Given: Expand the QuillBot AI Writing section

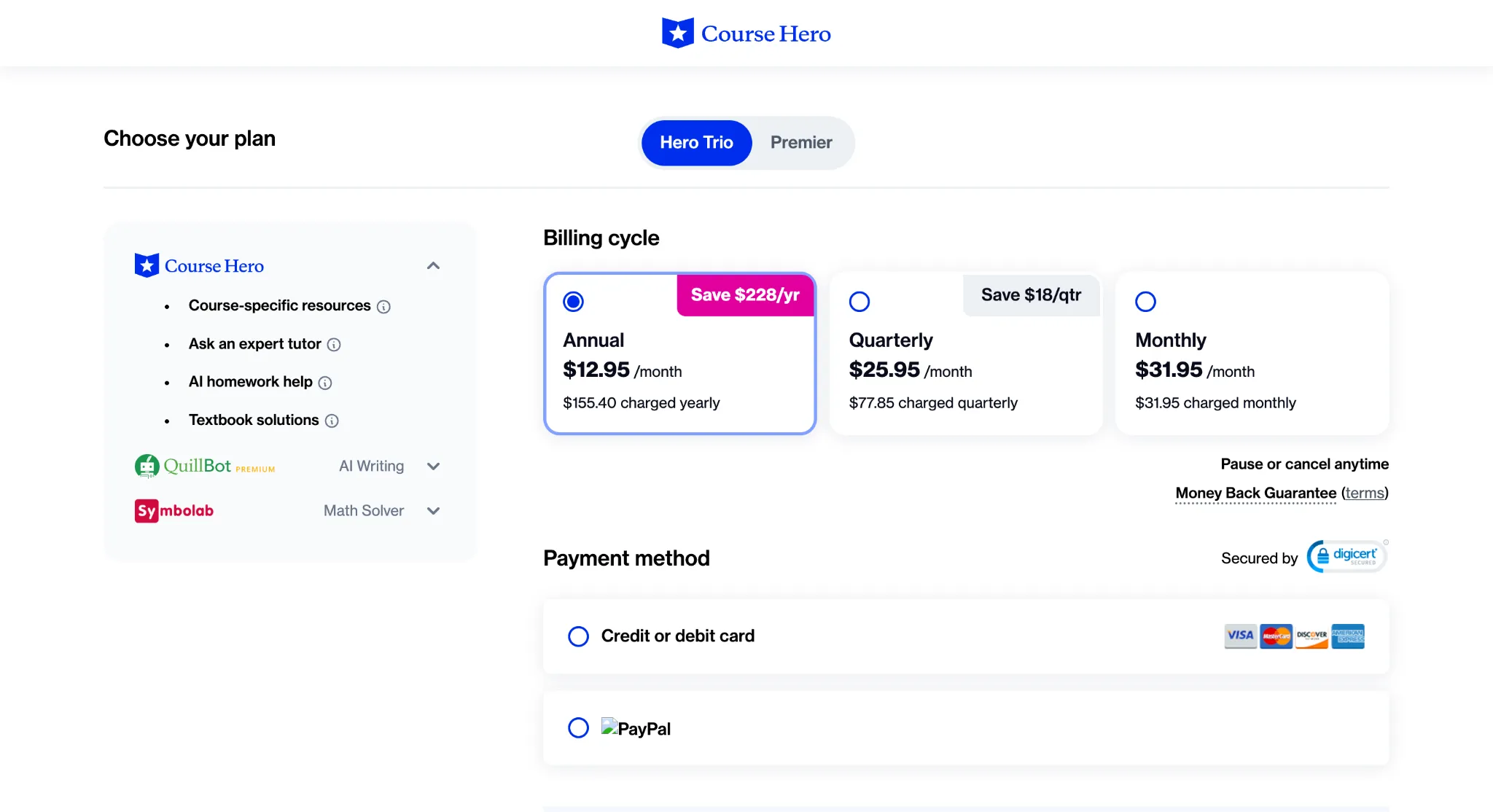Looking at the screenshot, I should coord(433,466).
